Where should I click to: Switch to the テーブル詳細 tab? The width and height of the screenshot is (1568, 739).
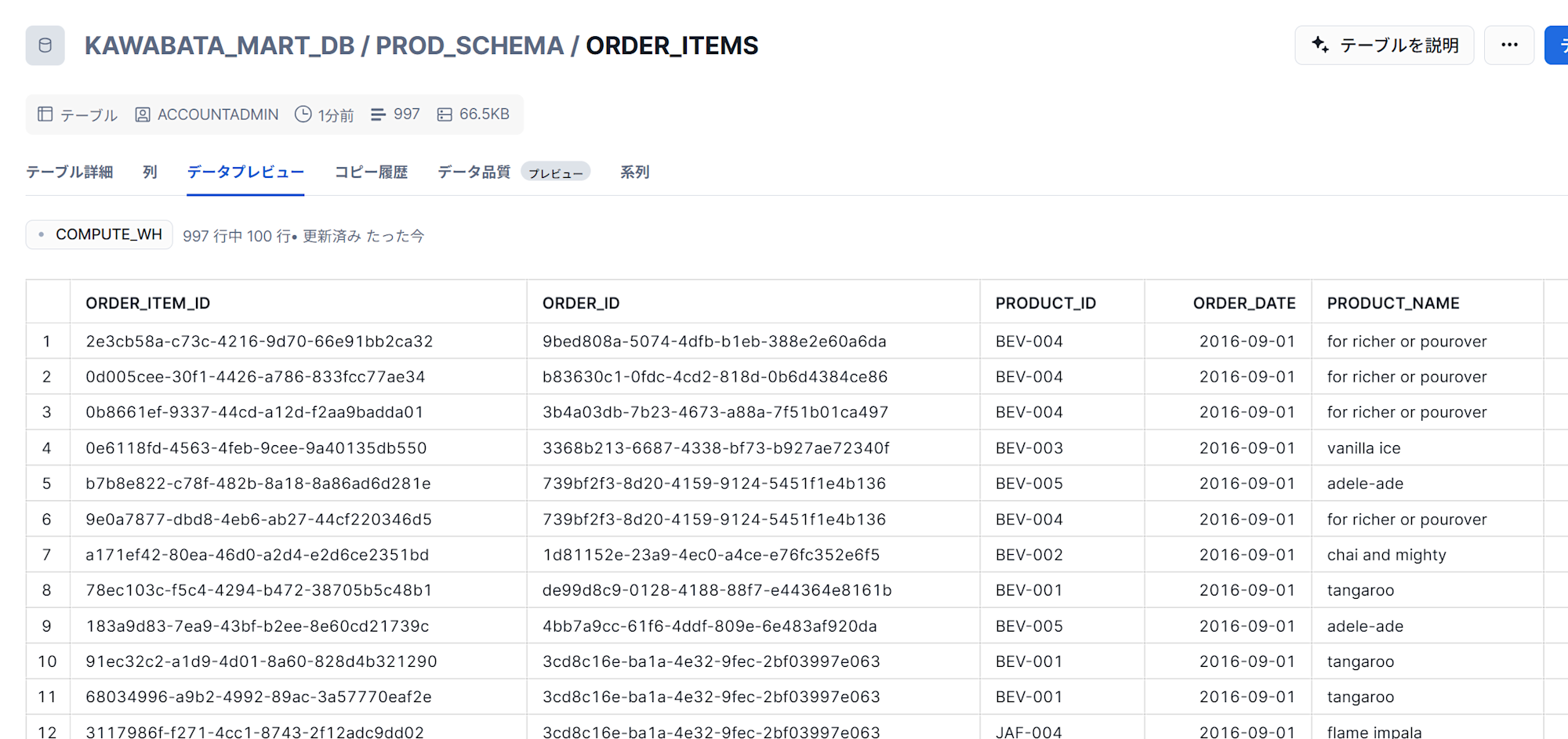70,172
